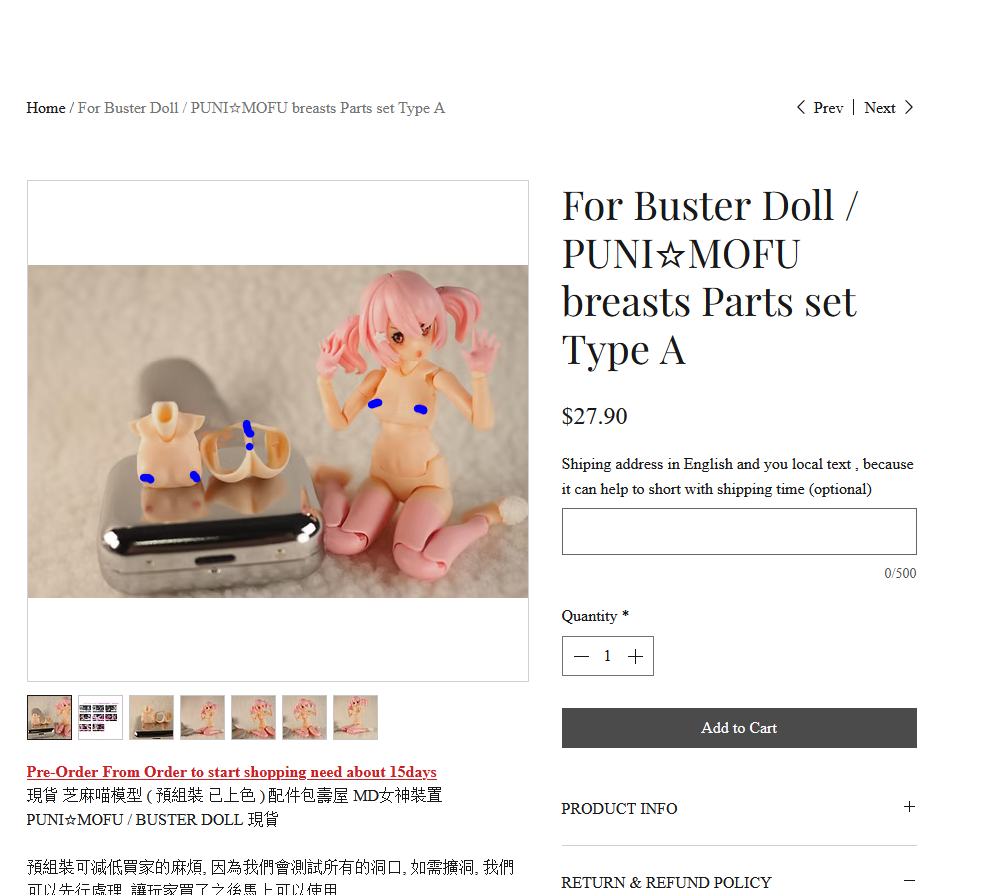
Task: Focus the shipping address text field
Action: tap(739, 531)
